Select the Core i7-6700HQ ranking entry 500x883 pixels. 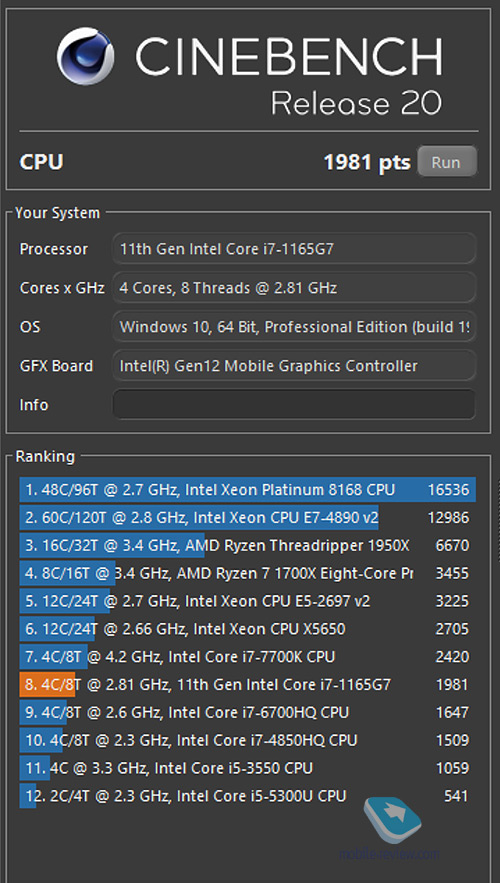click(248, 712)
